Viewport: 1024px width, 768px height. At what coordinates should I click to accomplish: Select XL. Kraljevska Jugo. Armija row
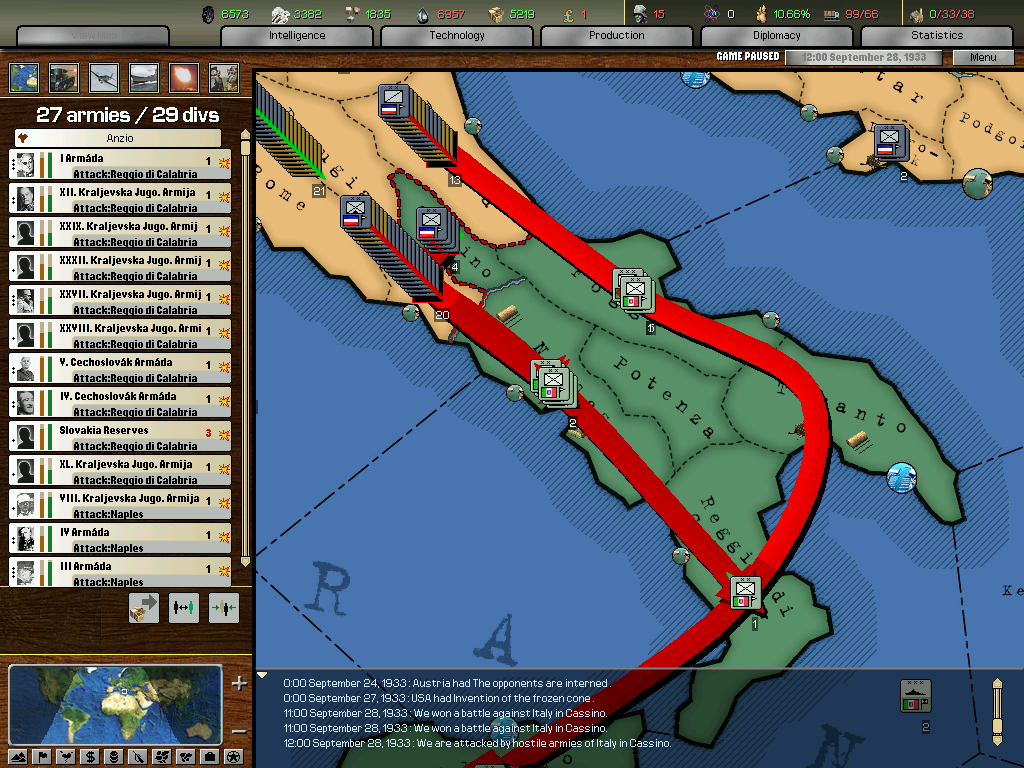(120, 471)
